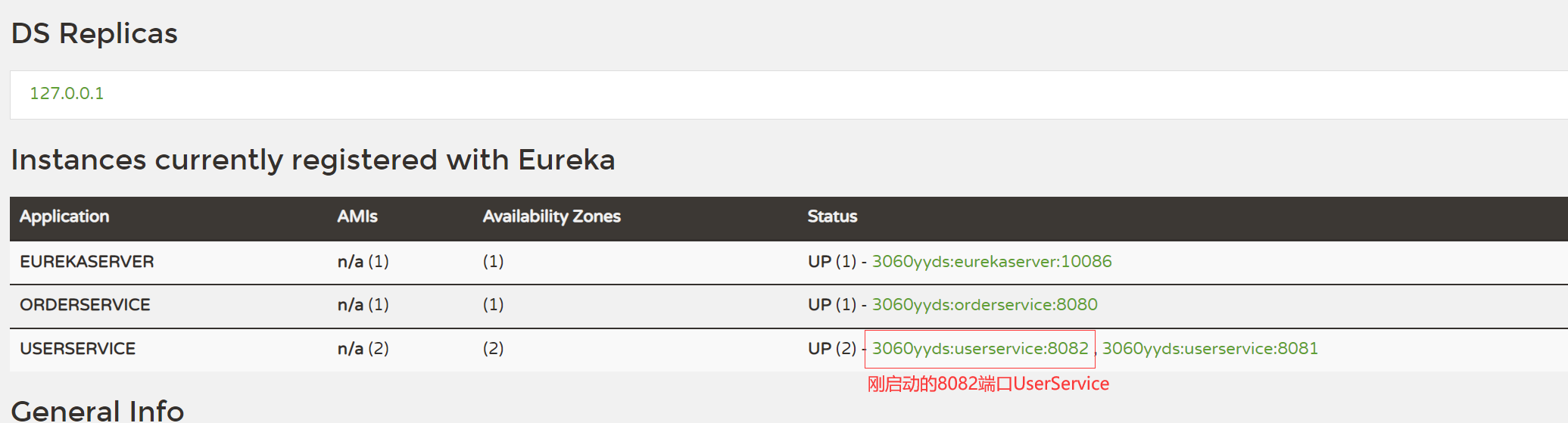Viewport: 1568px width, 423px height.
Task: Click the Availability Zones column header
Action: click(551, 216)
